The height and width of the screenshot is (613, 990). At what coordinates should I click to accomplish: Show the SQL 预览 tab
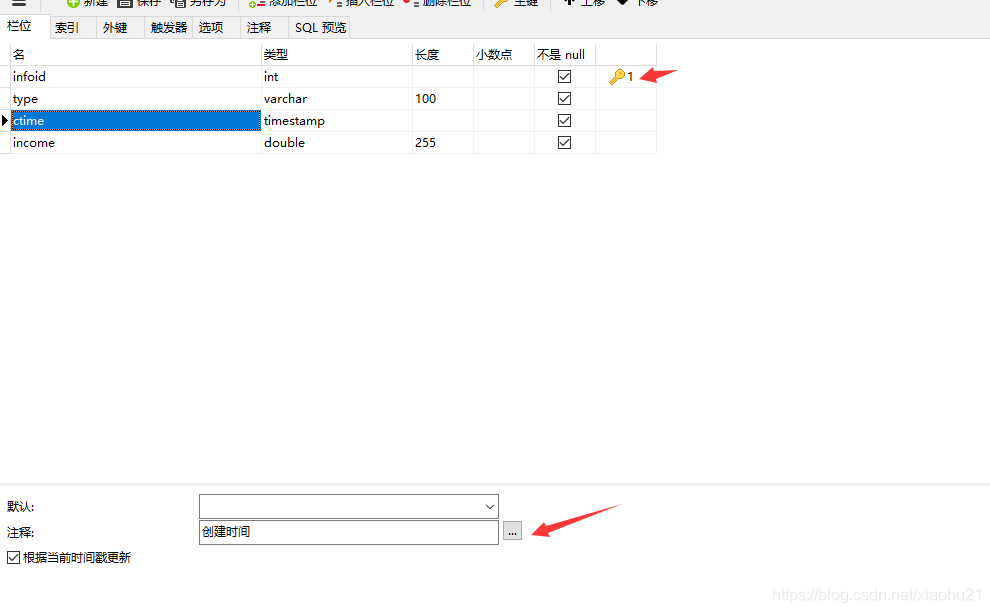pos(320,28)
